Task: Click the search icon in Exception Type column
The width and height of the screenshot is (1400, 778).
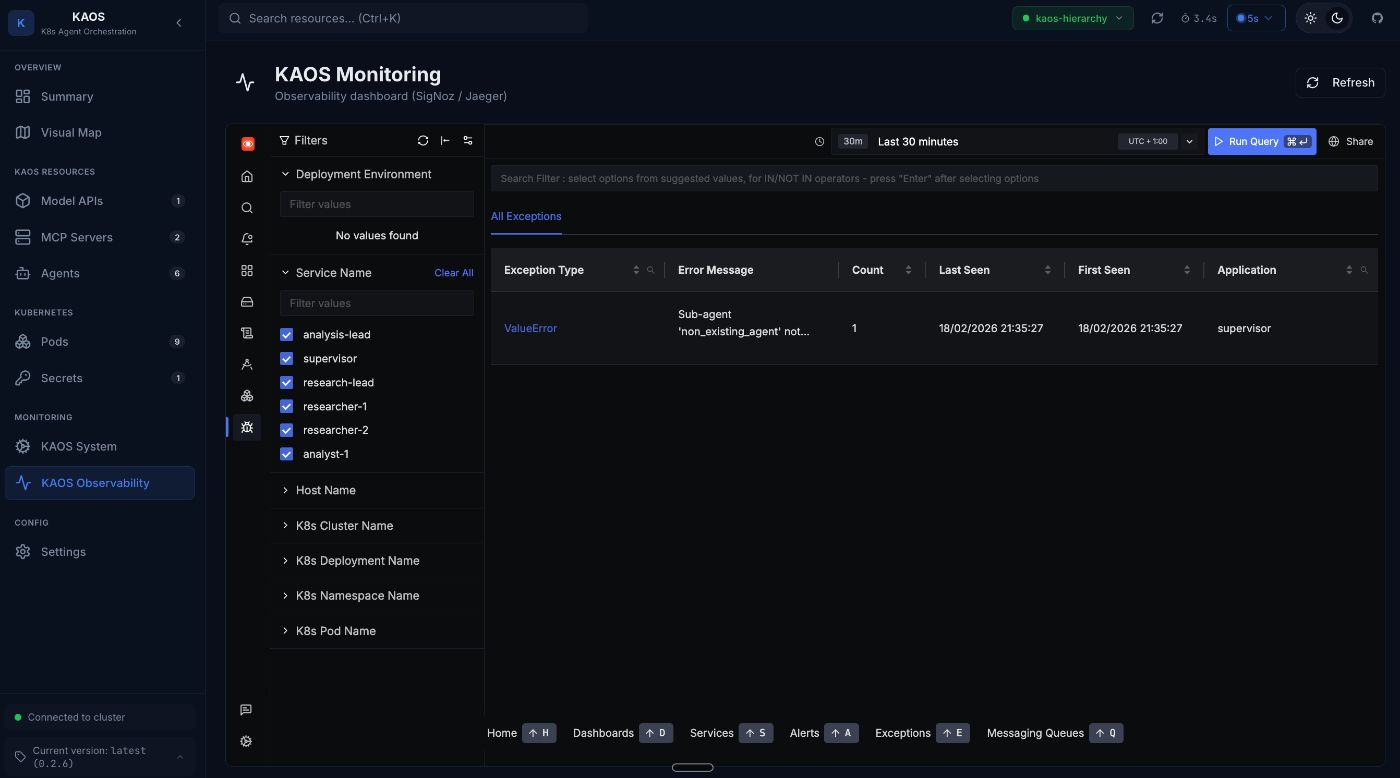Action: pyautogui.click(x=651, y=270)
